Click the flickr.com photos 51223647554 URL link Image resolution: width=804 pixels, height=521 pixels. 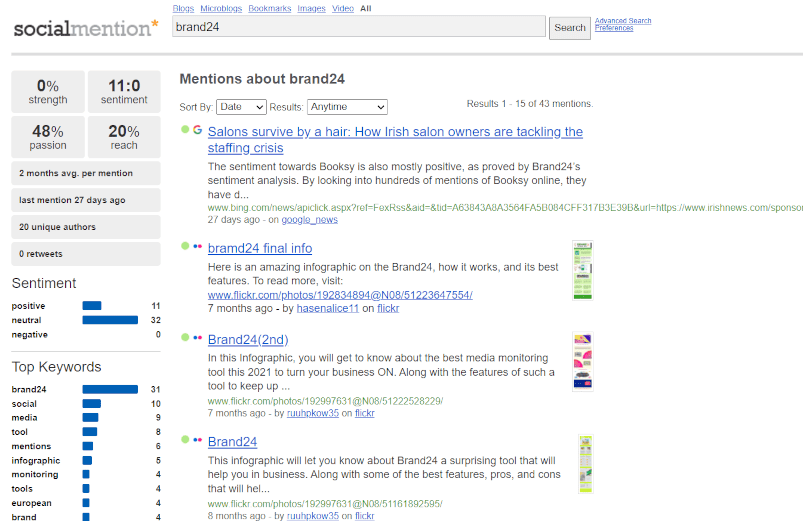point(340,295)
